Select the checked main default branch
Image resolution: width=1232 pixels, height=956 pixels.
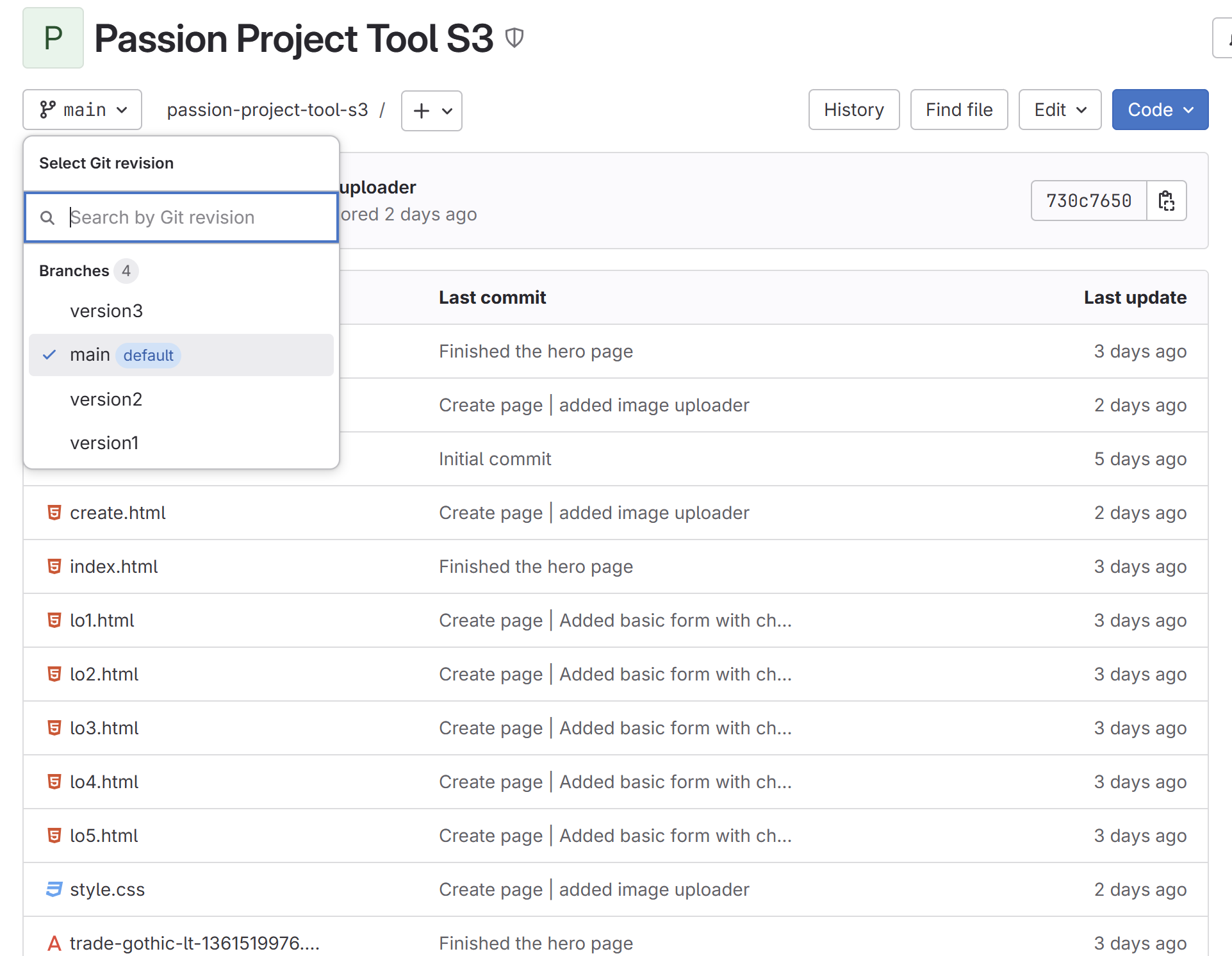coord(181,355)
